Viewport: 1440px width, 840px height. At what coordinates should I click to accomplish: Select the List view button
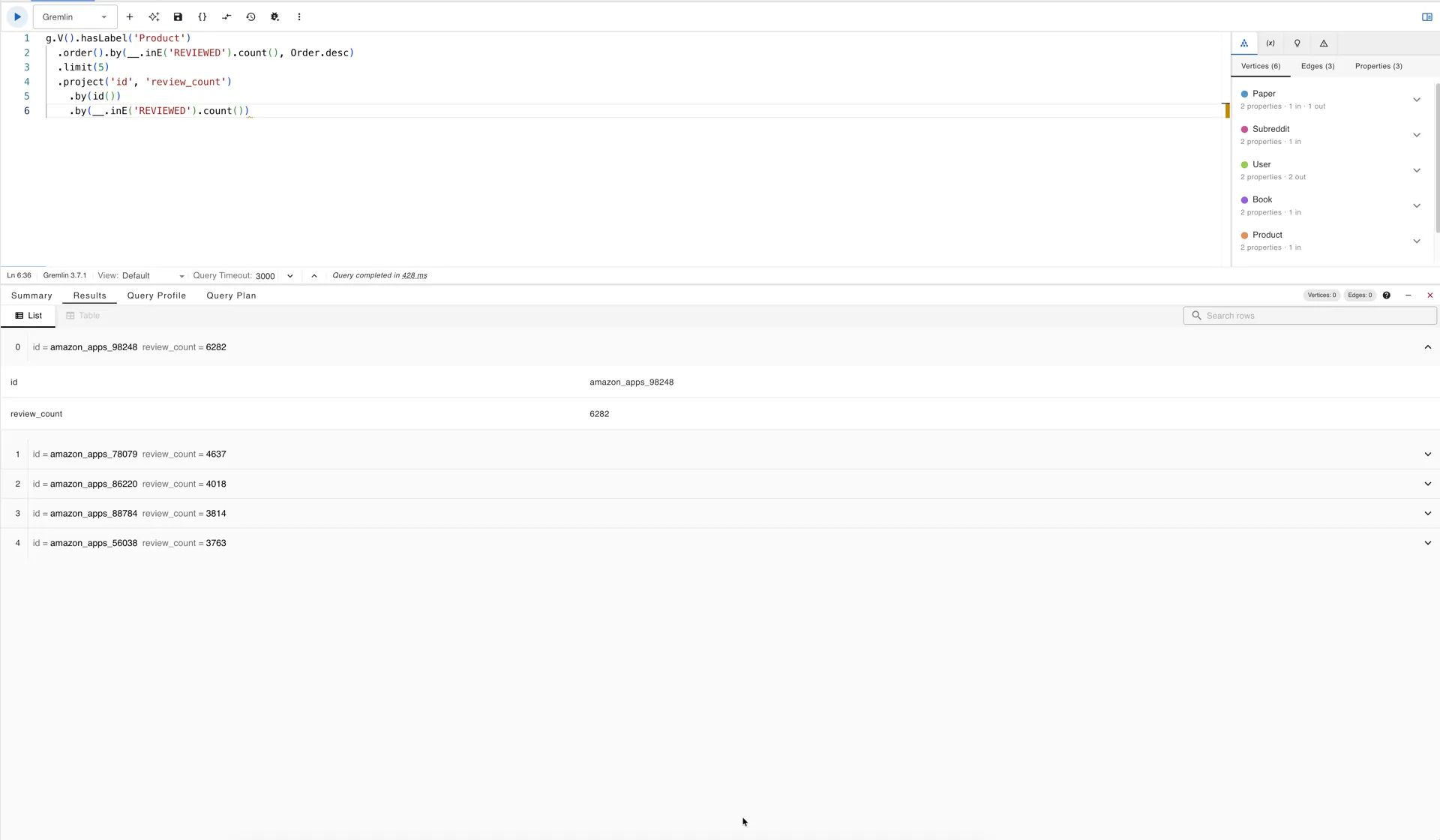[x=28, y=316]
